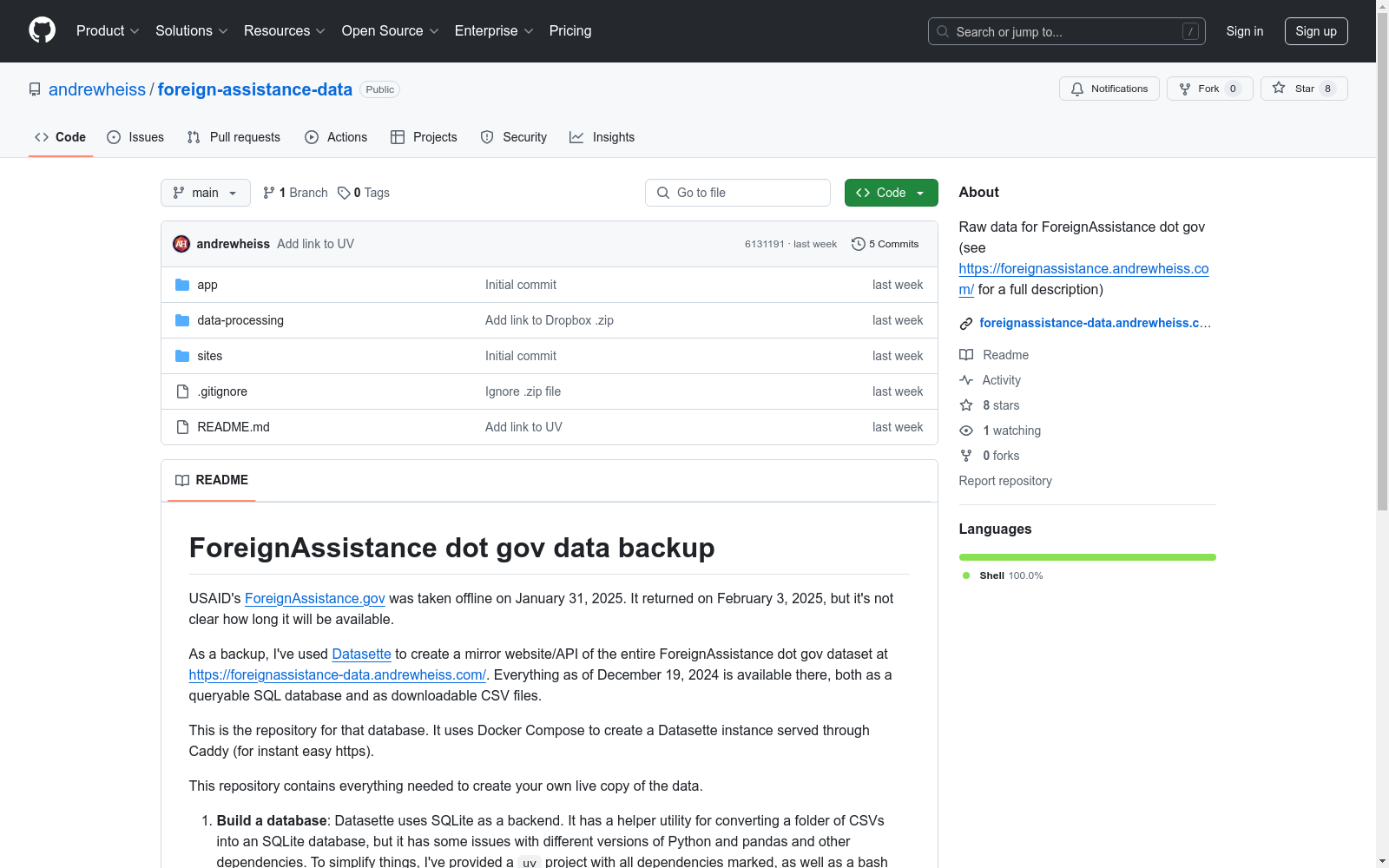Open the .gitignore file name
The image size is (1389, 868).
pos(222,391)
